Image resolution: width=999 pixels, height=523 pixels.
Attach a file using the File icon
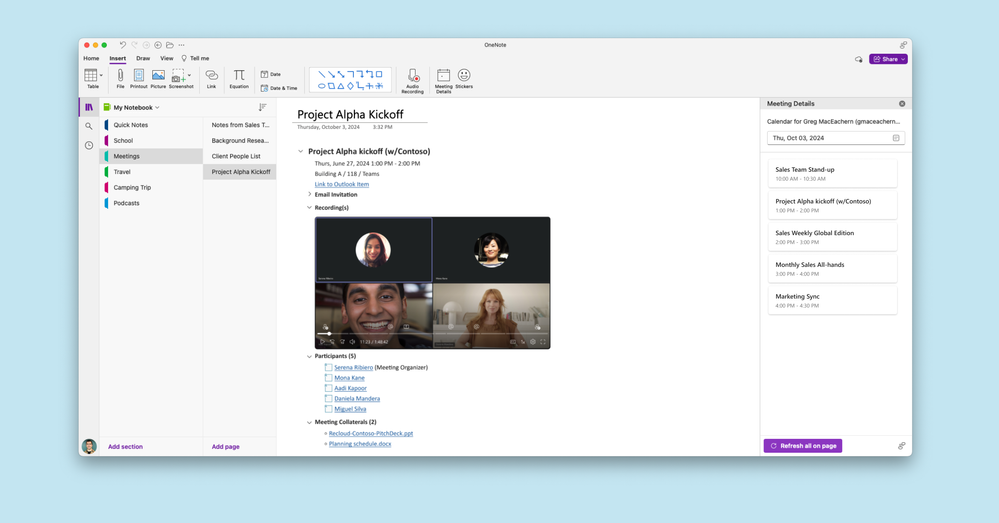coord(120,78)
